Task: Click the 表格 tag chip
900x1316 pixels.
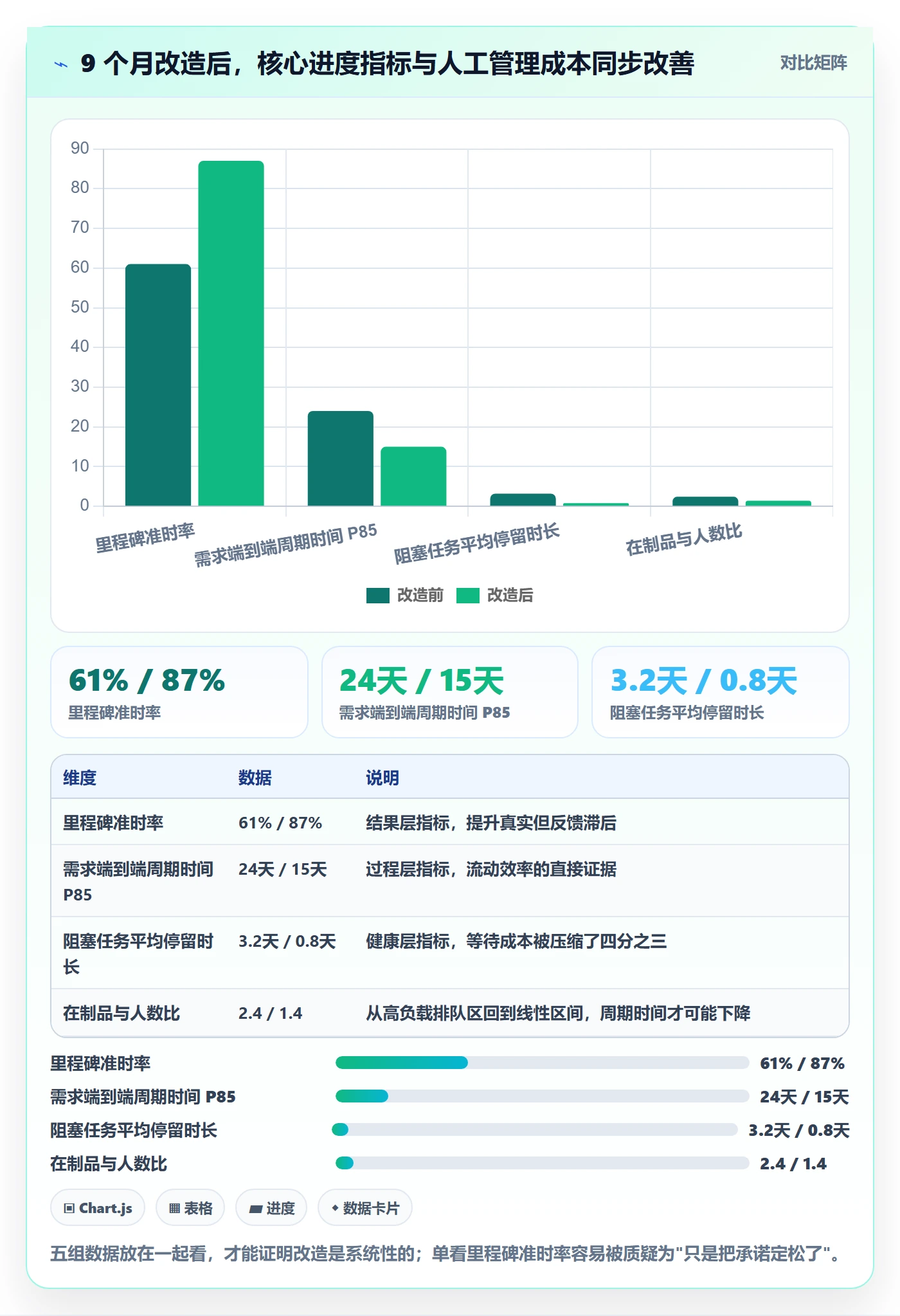Action: click(190, 1208)
